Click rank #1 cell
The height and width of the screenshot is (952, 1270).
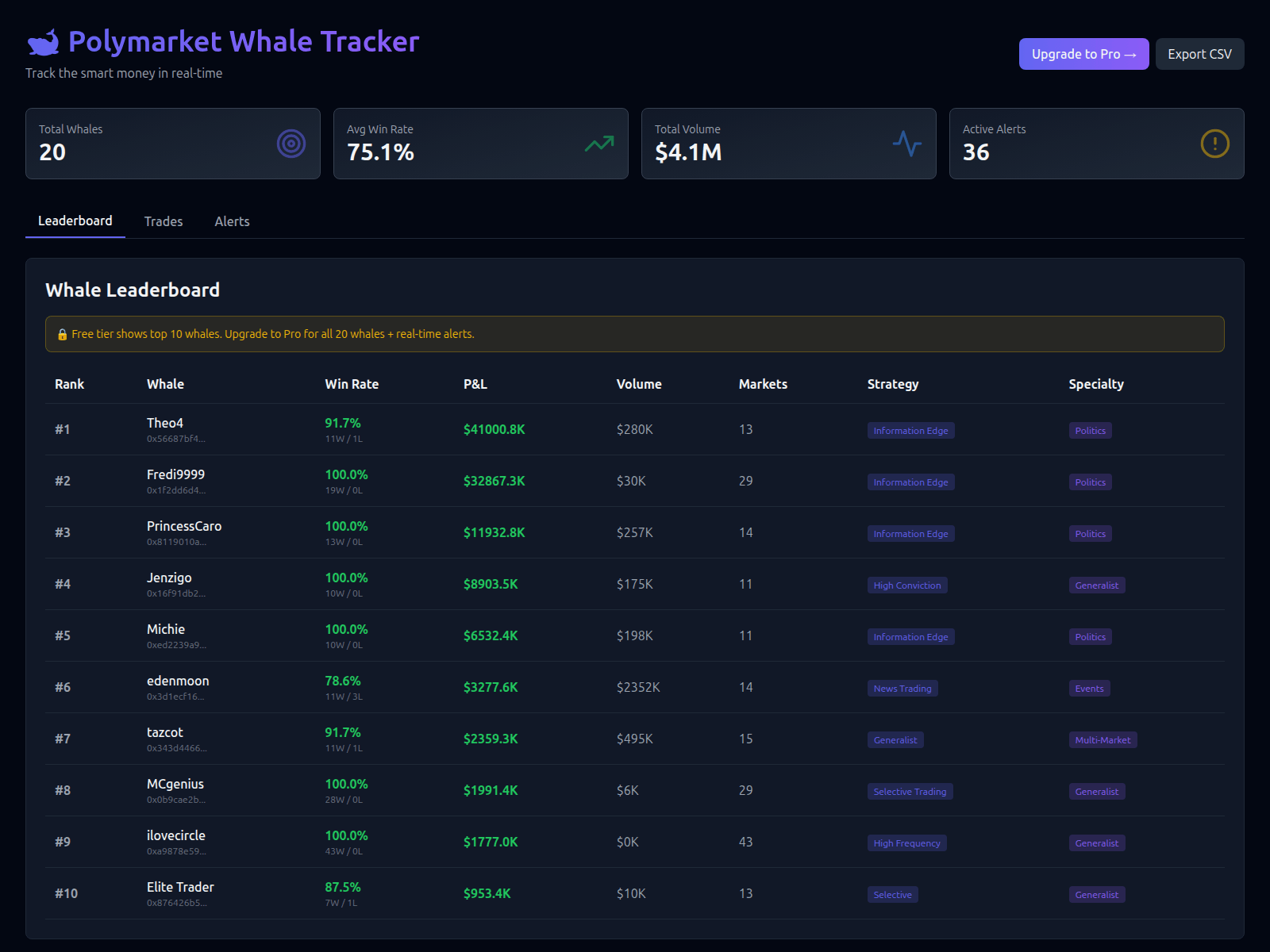click(x=63, y=429)
